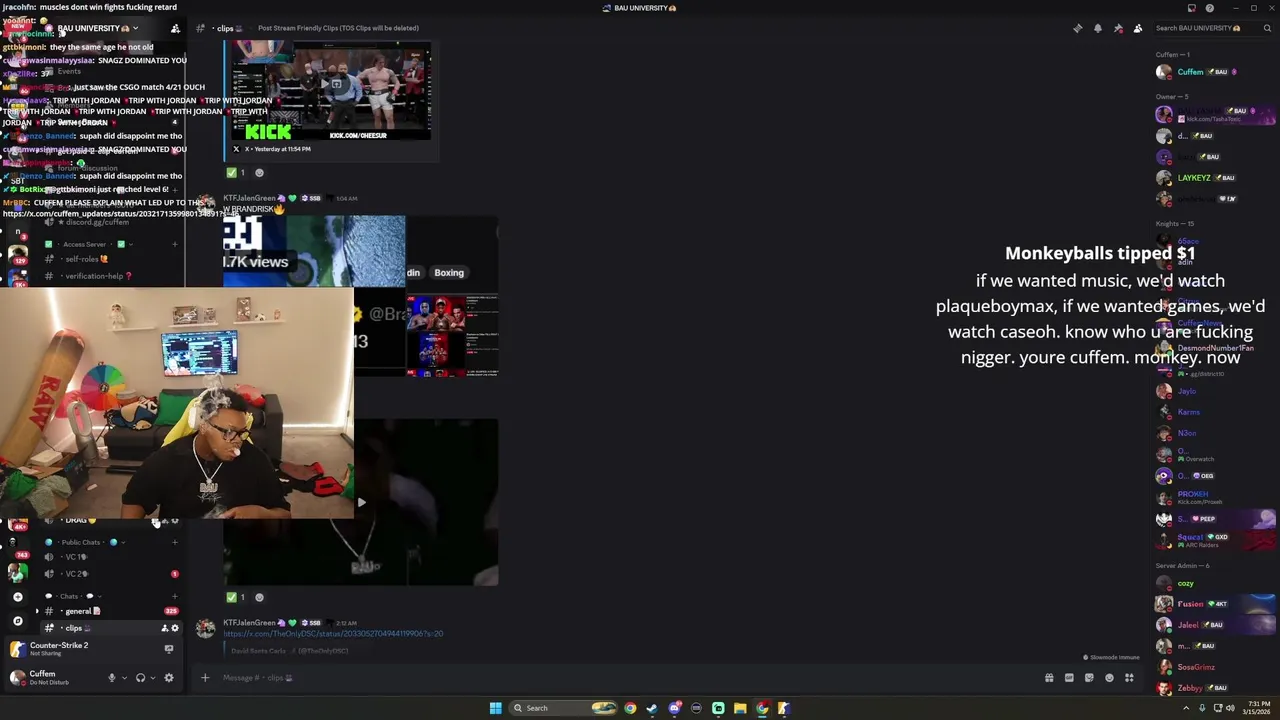Toggle checkmark reaction under Kick clip
This screenshot has height=720, width=1280.
236,173
